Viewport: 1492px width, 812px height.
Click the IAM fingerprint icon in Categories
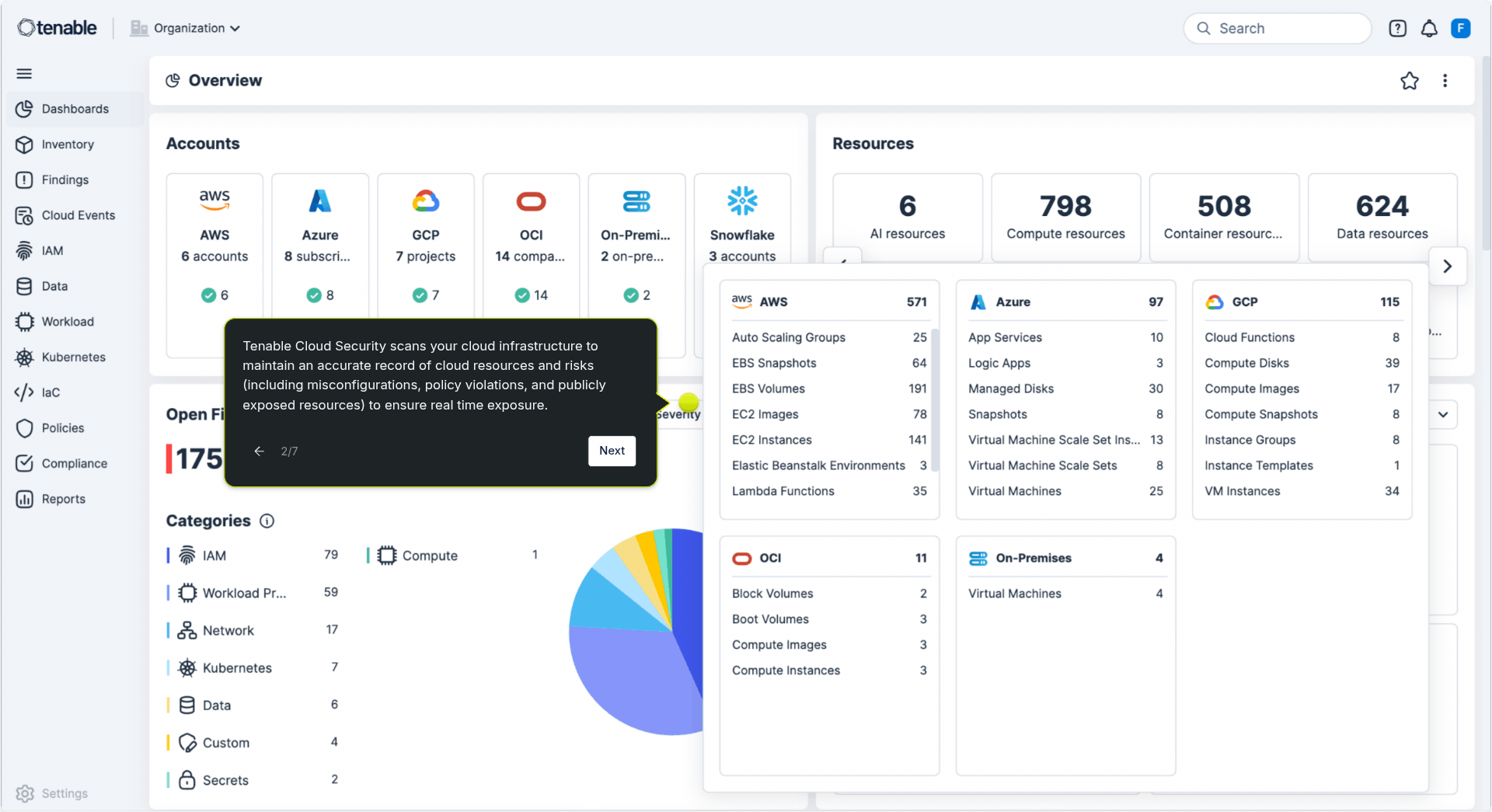187,556
